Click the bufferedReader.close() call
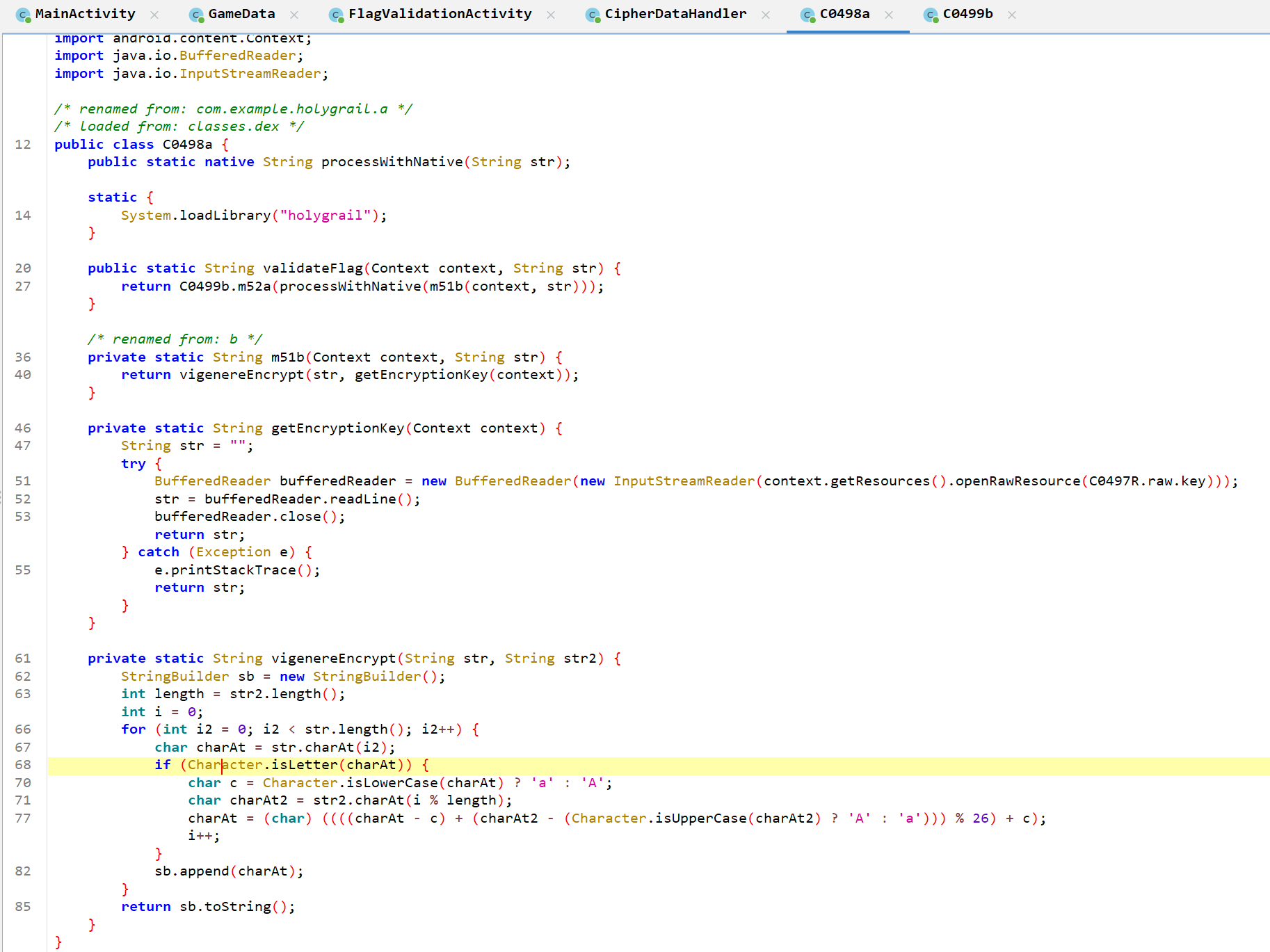 [246, 516]
